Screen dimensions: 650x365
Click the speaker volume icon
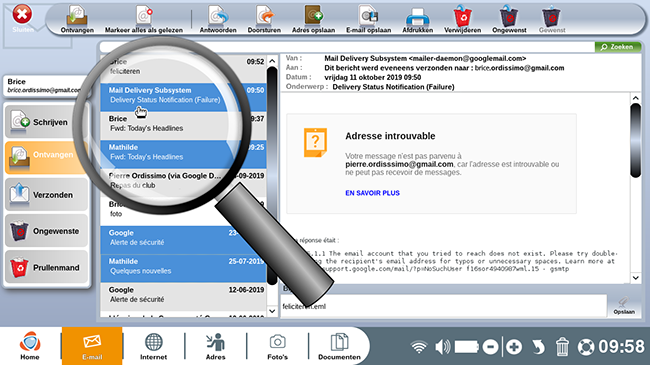tap(442, 347)
